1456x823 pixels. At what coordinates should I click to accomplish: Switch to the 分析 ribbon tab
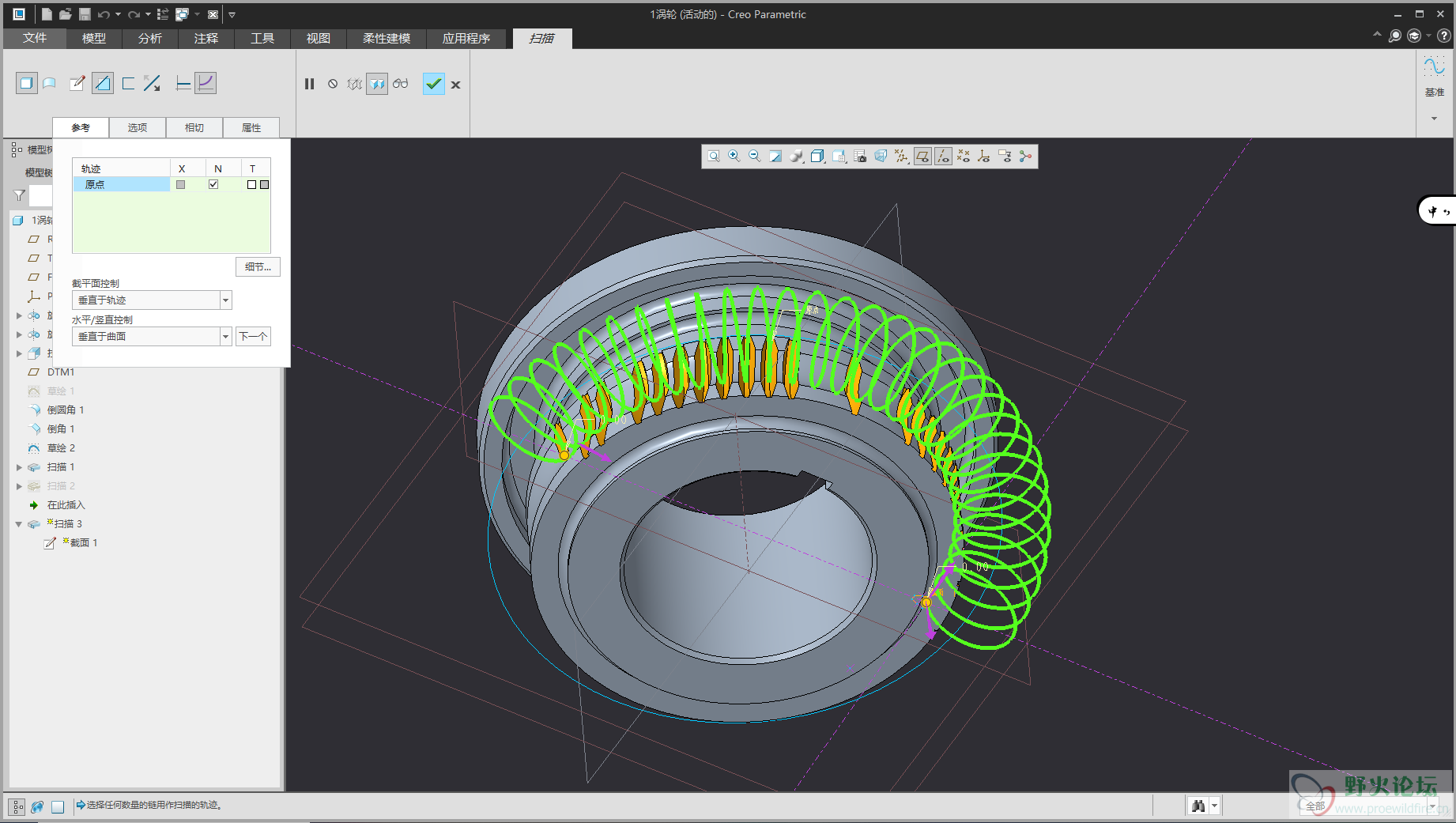pyautogui.click(x=149, y=38)
